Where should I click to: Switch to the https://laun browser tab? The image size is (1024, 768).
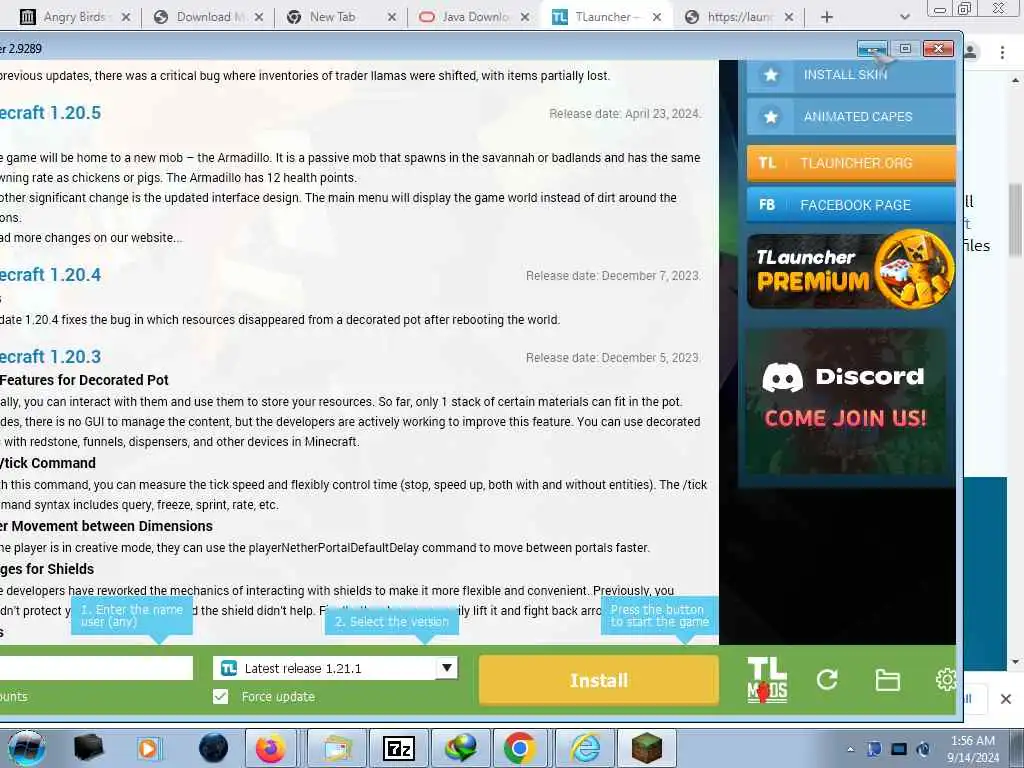[x=739, y=17]
